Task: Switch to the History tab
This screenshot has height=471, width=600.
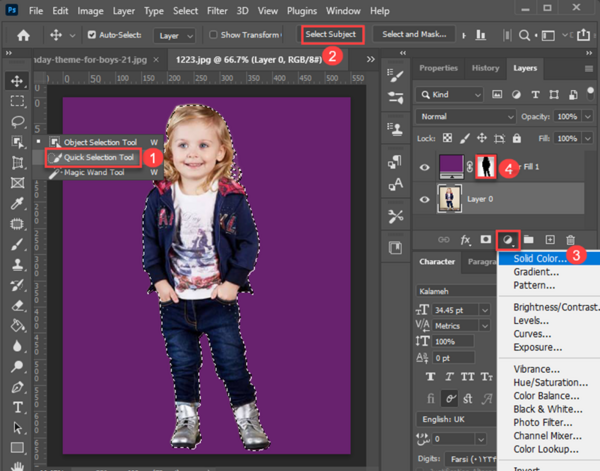Action: click(x=485, y=68)
